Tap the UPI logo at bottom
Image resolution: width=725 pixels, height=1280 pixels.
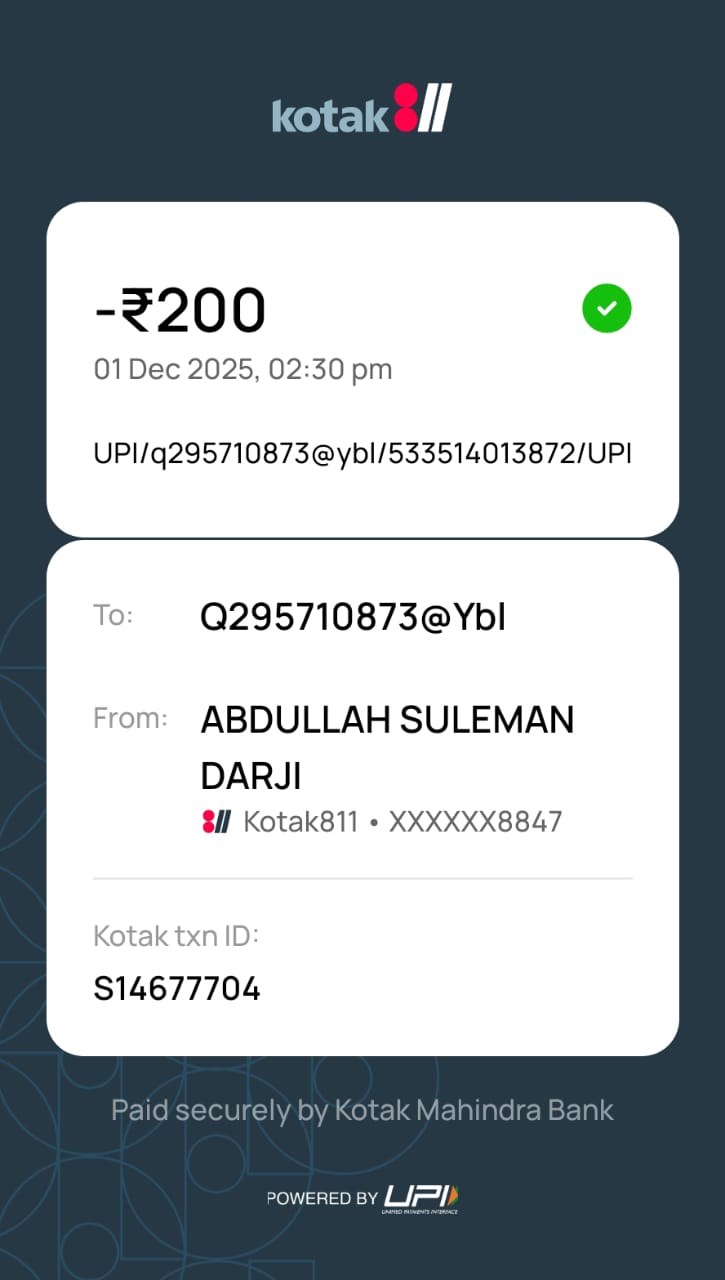coord(421,1197)
